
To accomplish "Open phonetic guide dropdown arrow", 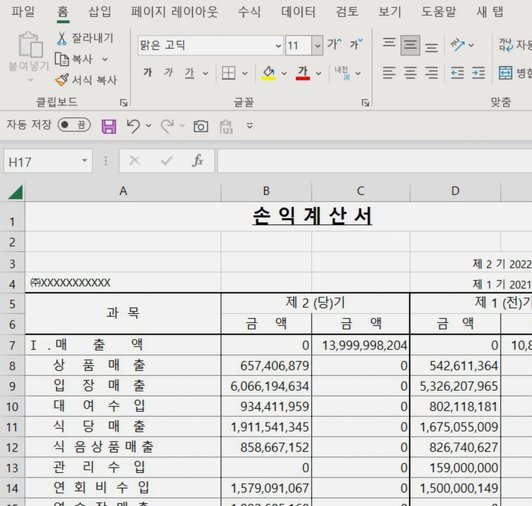I will click(x=358, y=73).
